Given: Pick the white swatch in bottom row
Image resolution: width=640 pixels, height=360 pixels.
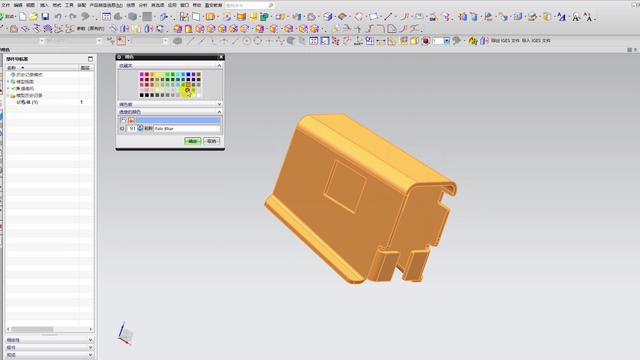Looking at the screenshot, I should click(x=199, y=95).
